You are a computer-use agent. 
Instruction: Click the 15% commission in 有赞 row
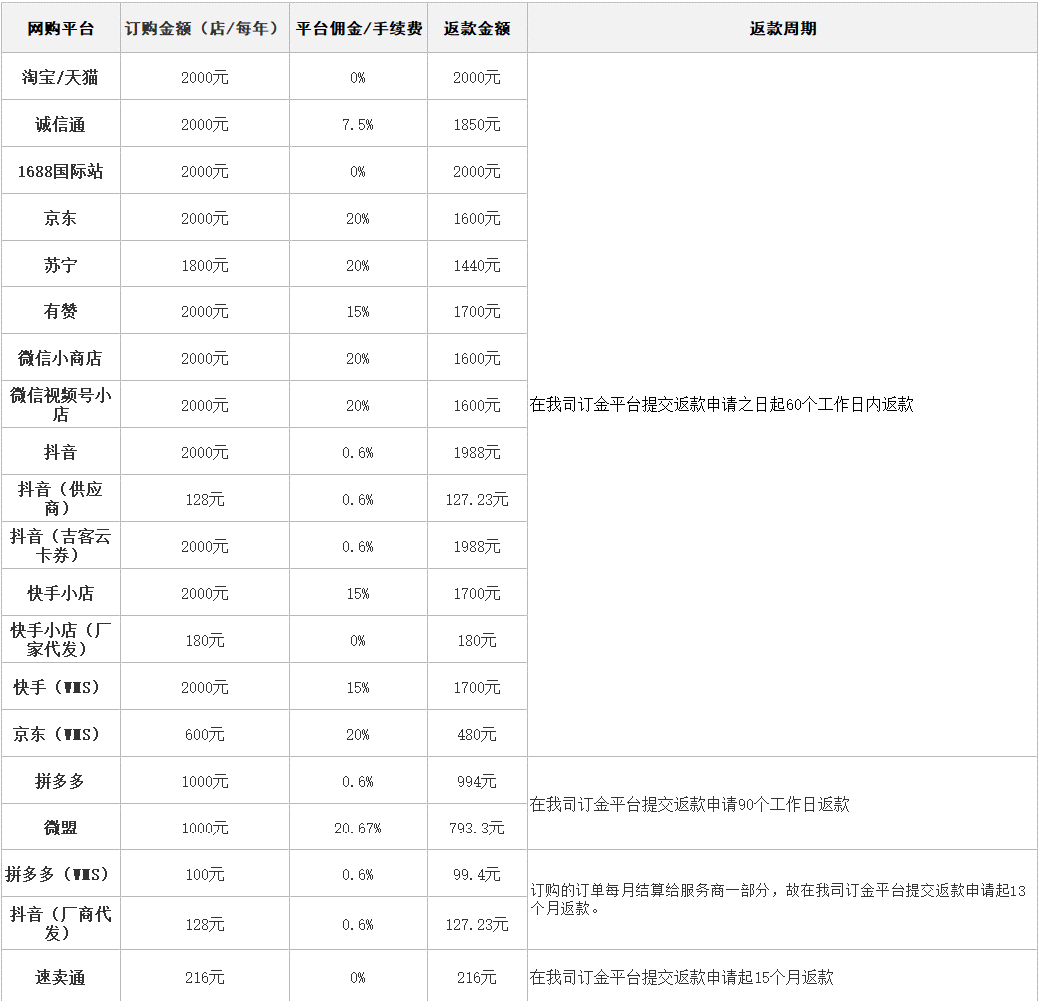pyautogui.click(x=358, y=312)
